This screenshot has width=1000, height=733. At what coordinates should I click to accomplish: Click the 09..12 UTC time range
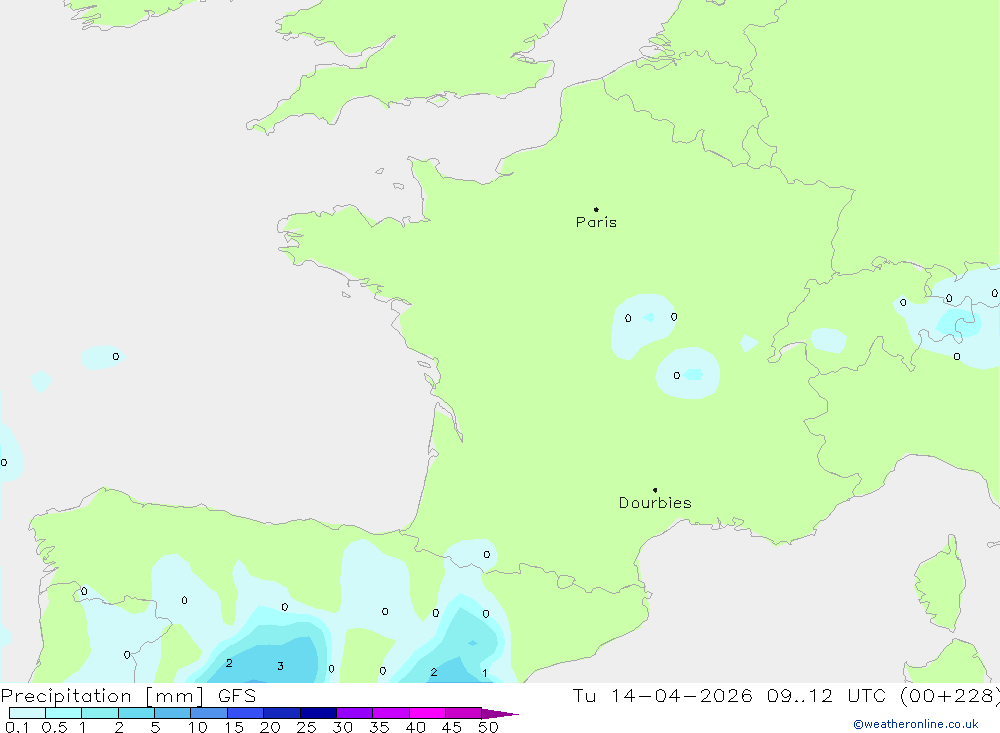[827, 695]
